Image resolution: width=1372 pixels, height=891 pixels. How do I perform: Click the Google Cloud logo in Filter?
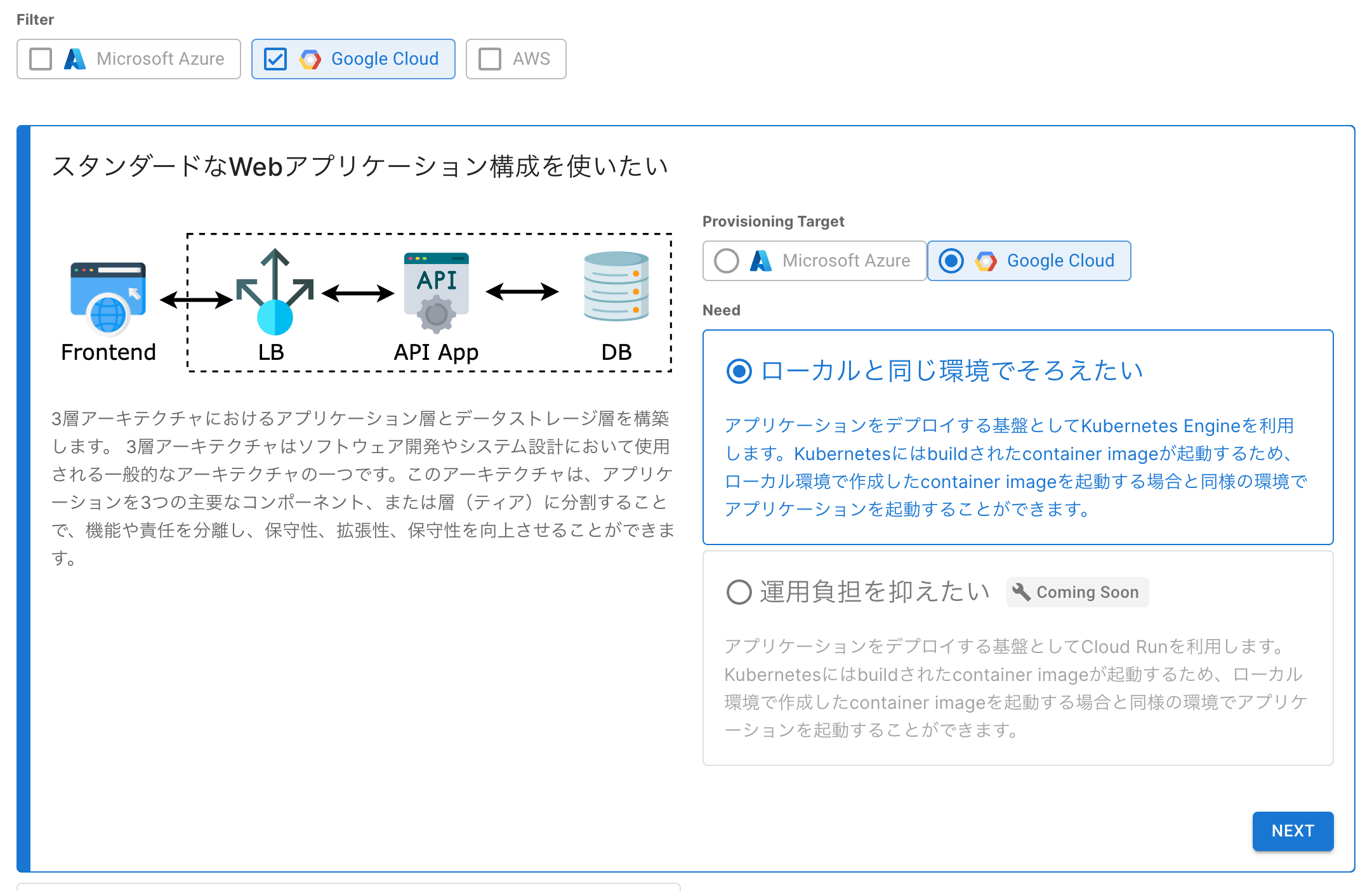(x=310, y=59)
